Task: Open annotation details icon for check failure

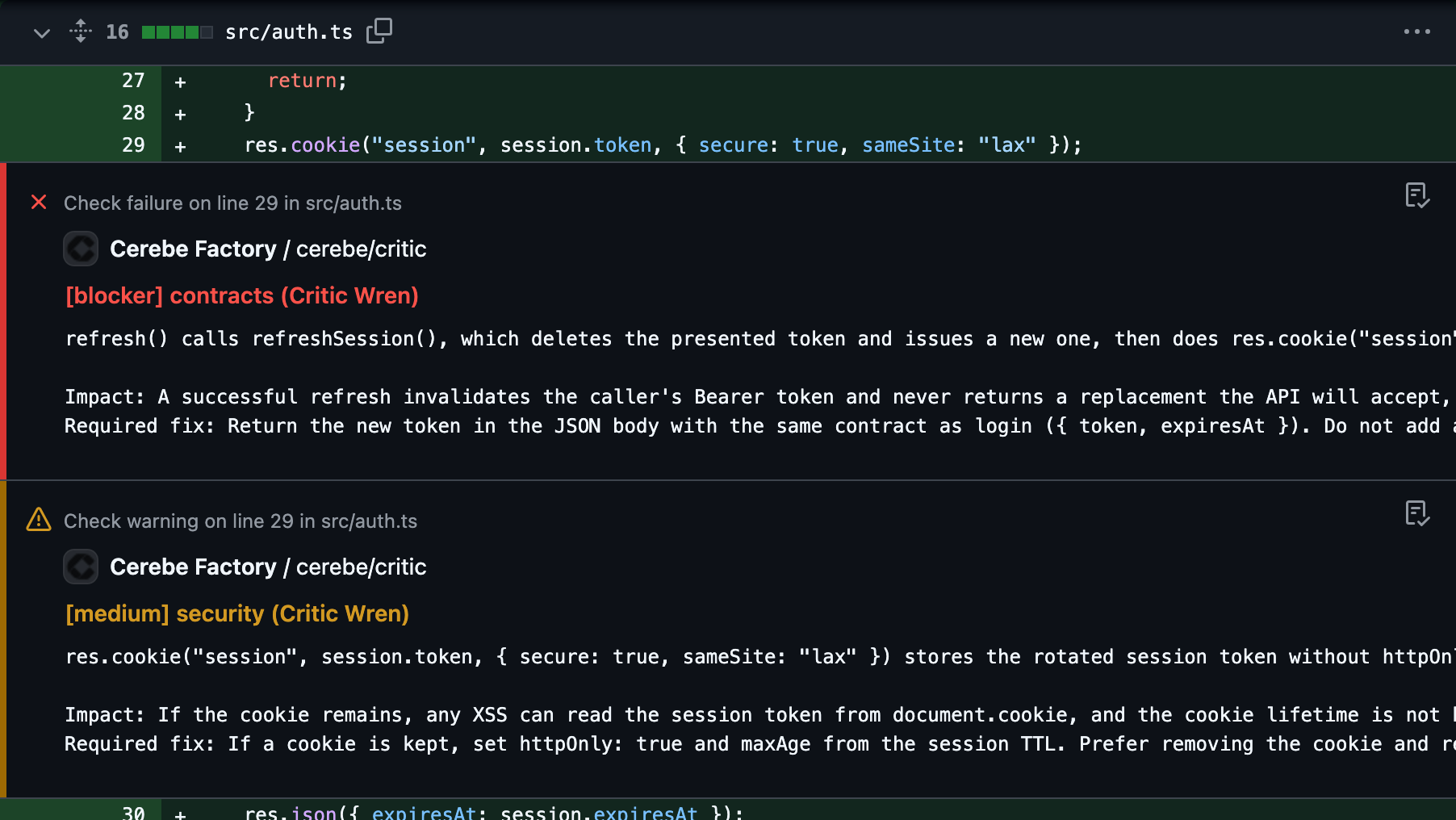Action: tap(1417, 195)
